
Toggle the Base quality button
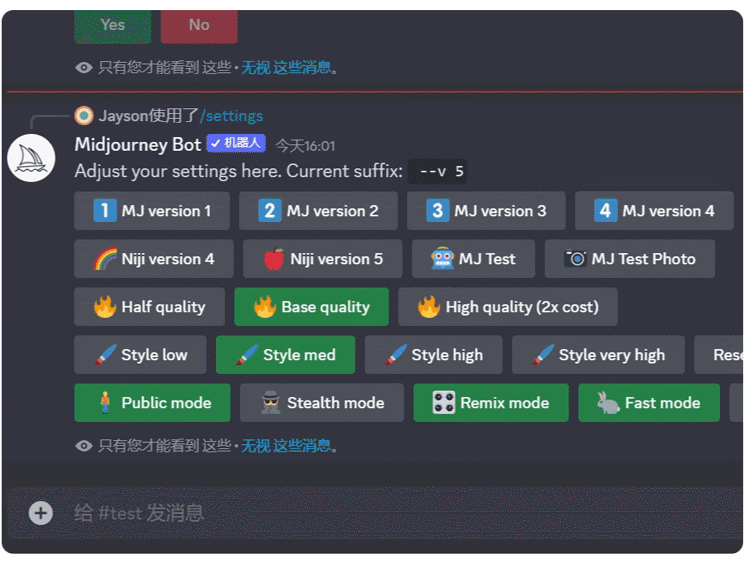tap(311, 307)
